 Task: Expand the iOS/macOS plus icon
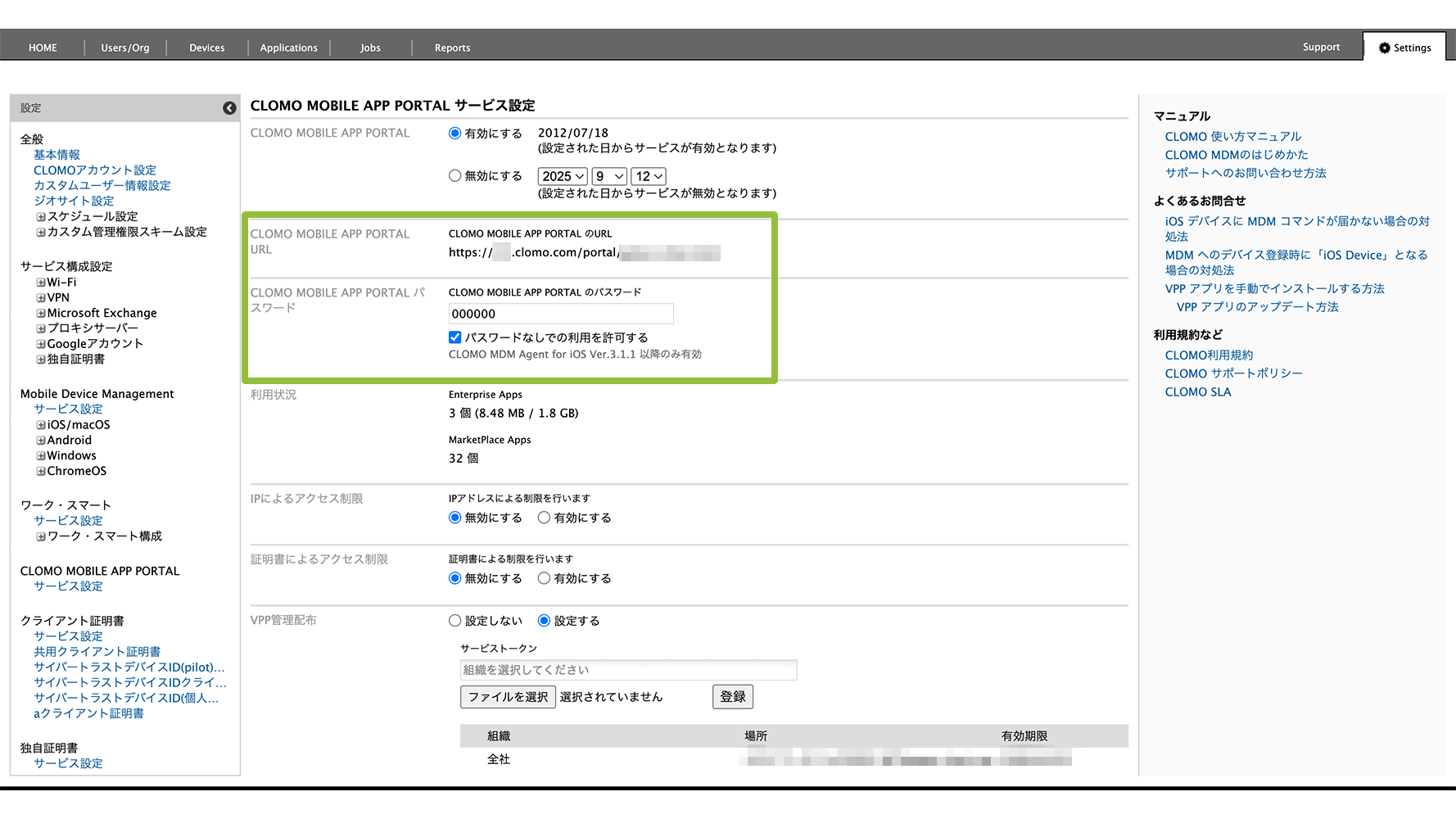(40, 425)
